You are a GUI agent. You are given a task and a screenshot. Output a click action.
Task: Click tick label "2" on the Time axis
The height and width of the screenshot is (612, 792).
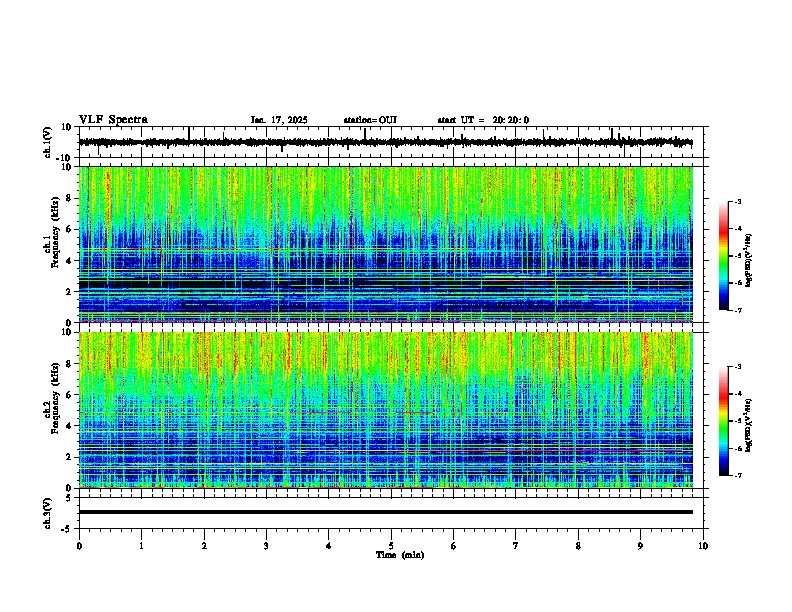click(x=204, y=546)
